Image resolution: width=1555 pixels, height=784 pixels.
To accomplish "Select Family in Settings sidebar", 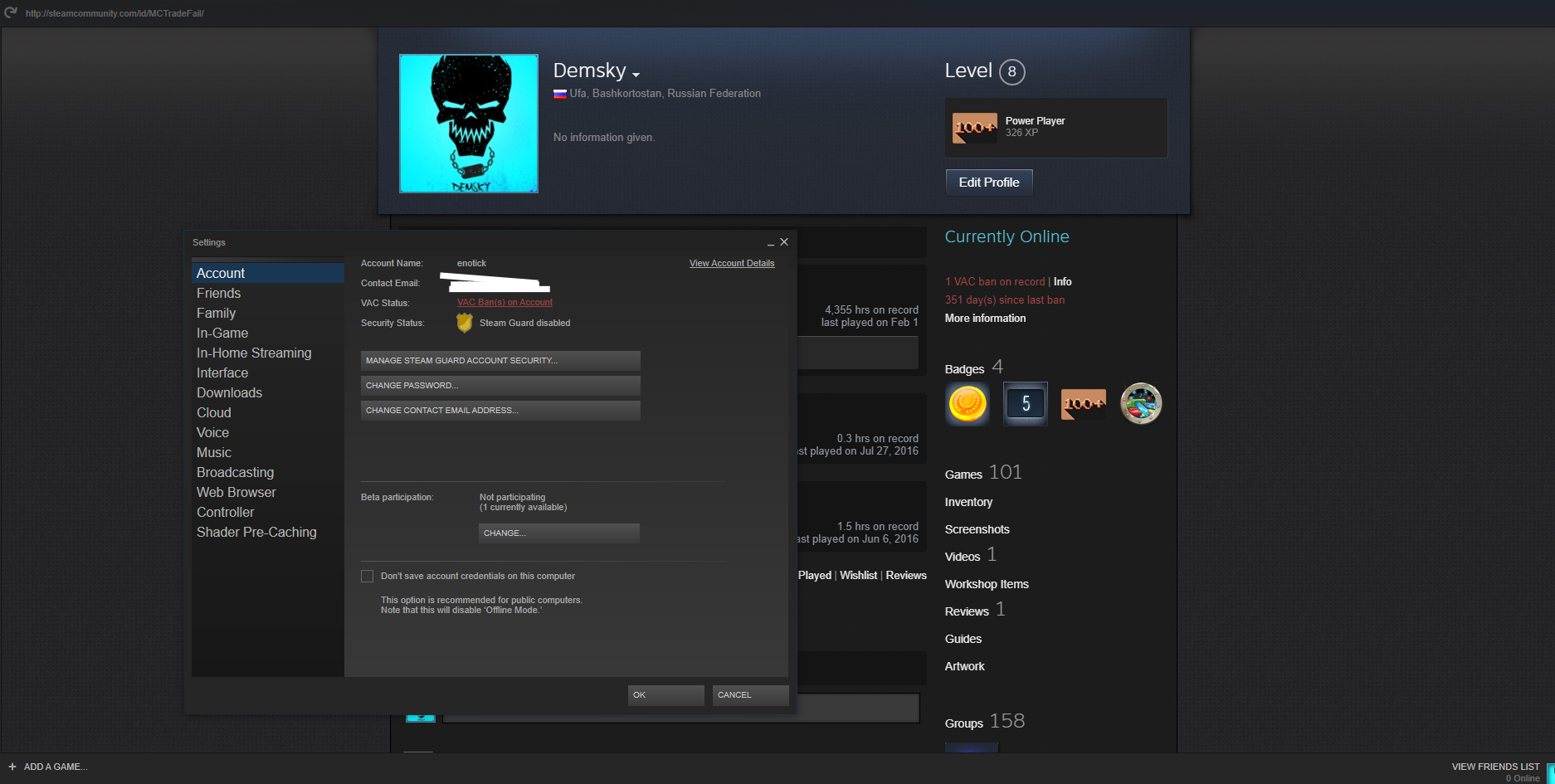I will click(268, 313).
